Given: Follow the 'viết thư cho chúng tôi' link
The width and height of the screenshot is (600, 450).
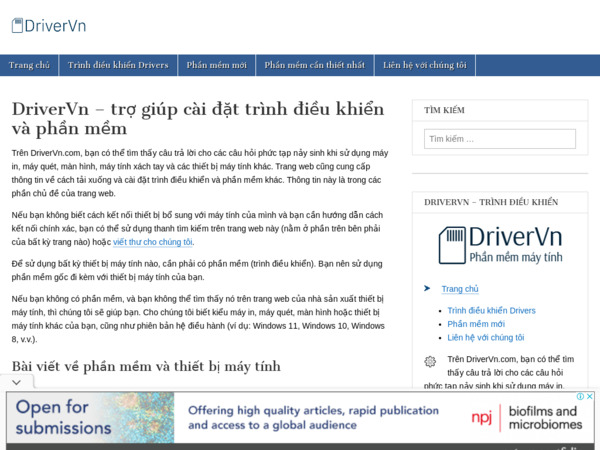Looking at the screenshot, I should tap(153, 242).
